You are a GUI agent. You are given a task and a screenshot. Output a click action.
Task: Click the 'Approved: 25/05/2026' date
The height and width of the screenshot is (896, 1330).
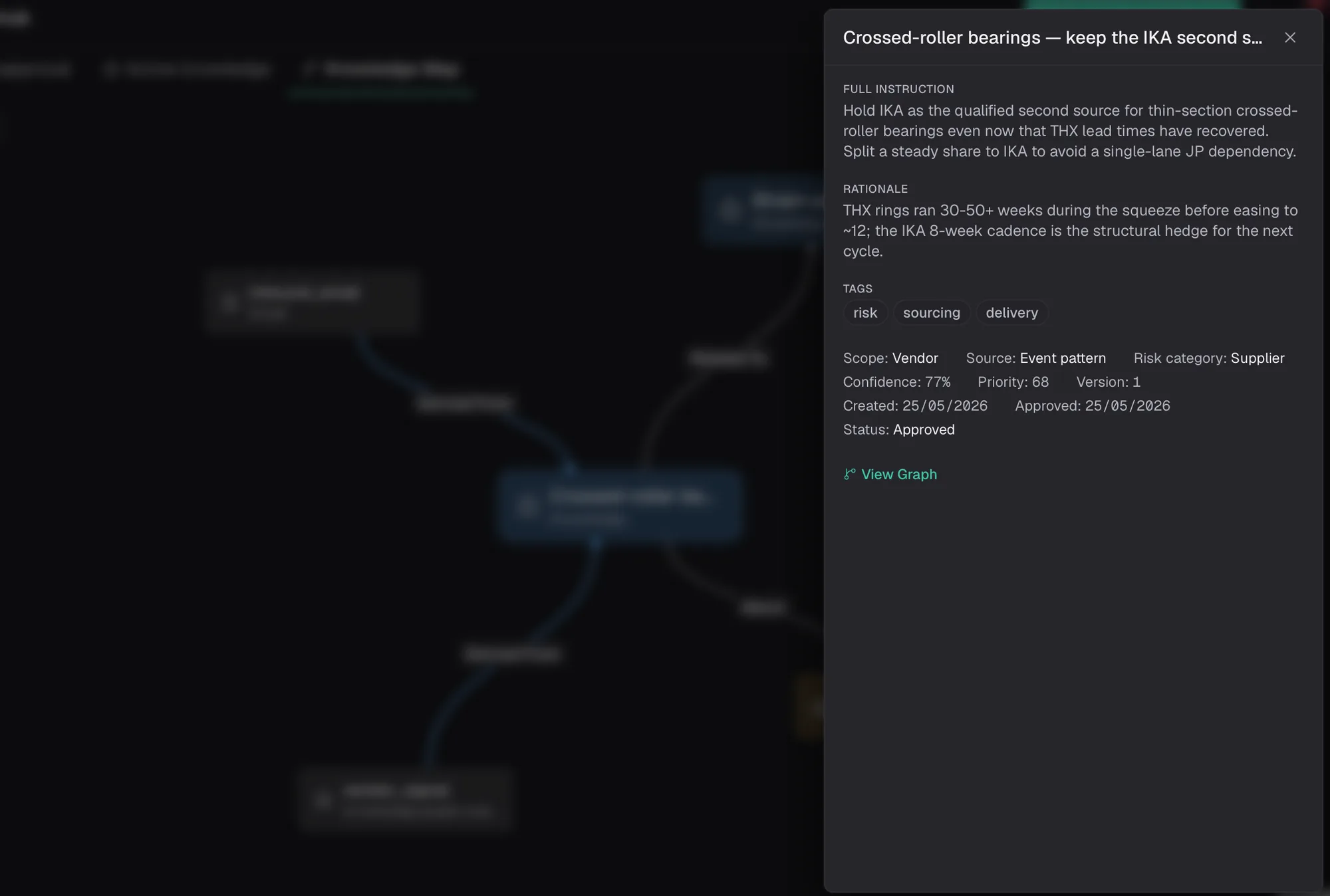pyautogui.click(x=1128, y=406)
